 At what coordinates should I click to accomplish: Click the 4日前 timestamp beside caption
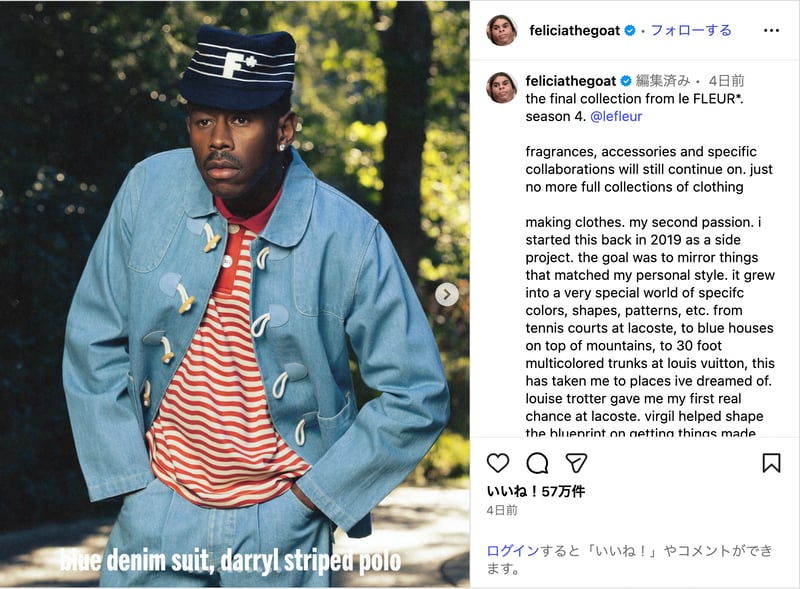click(727, 81)
